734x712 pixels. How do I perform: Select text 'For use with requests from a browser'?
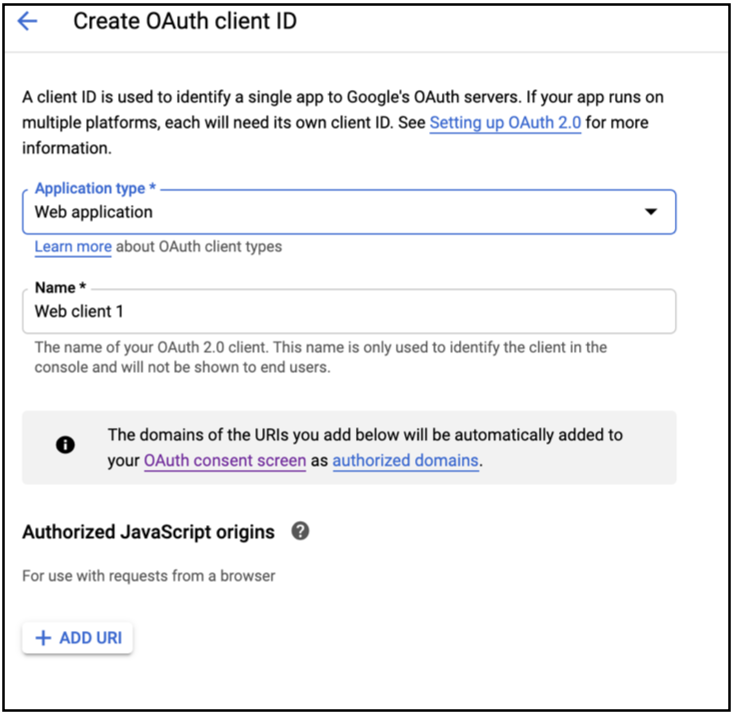click(x=149, y=576)
